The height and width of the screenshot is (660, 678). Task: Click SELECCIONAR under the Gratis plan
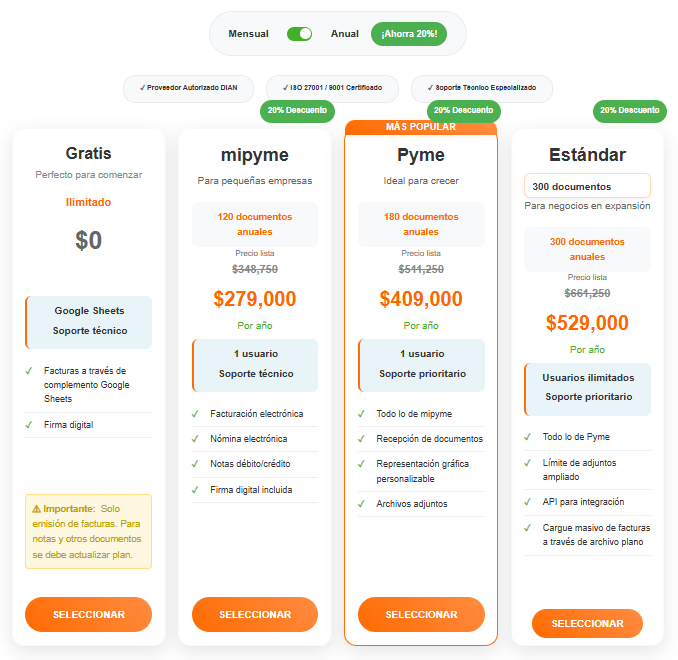click(x=89, y=614)
